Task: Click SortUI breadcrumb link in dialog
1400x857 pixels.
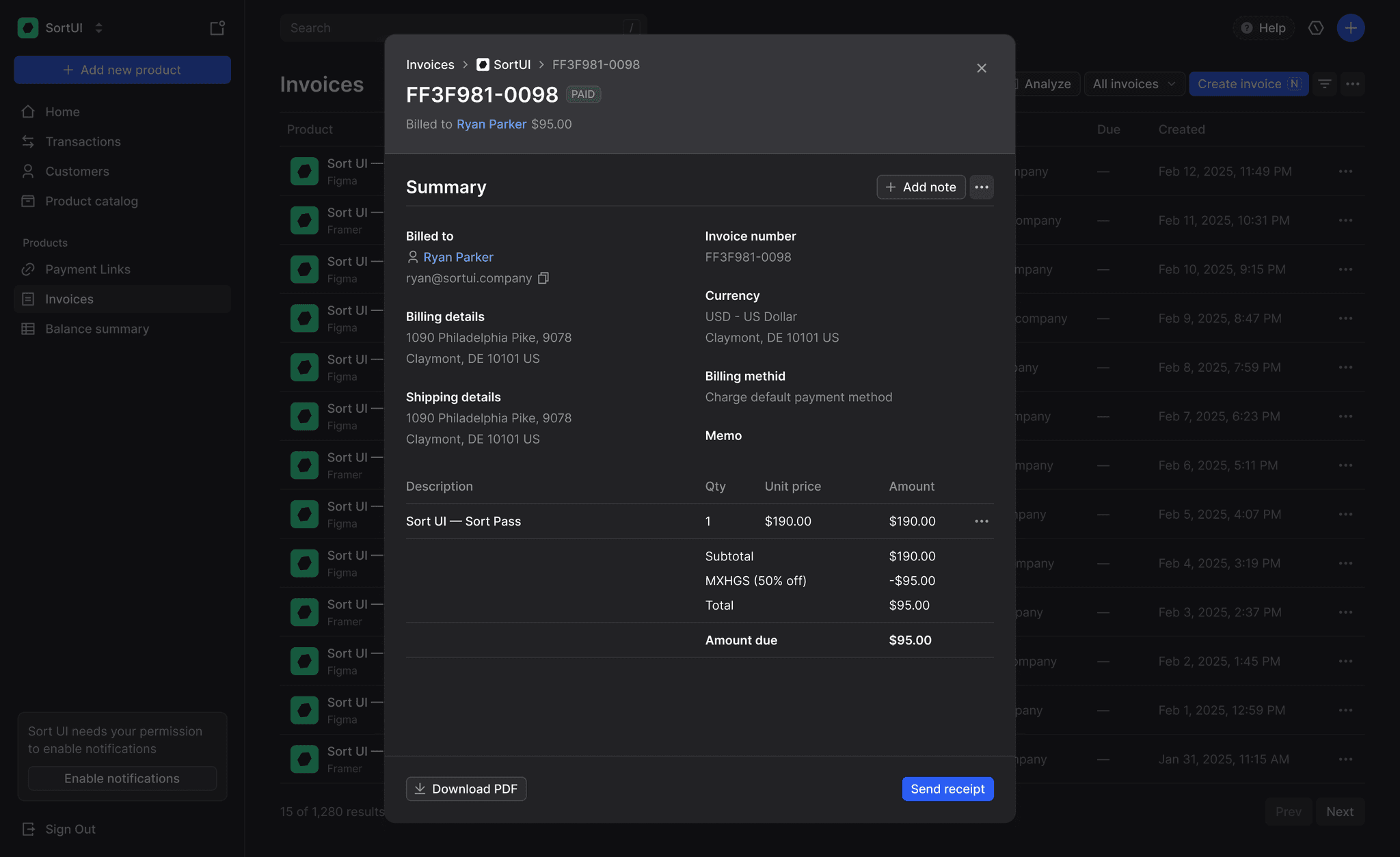Action: 512,65
